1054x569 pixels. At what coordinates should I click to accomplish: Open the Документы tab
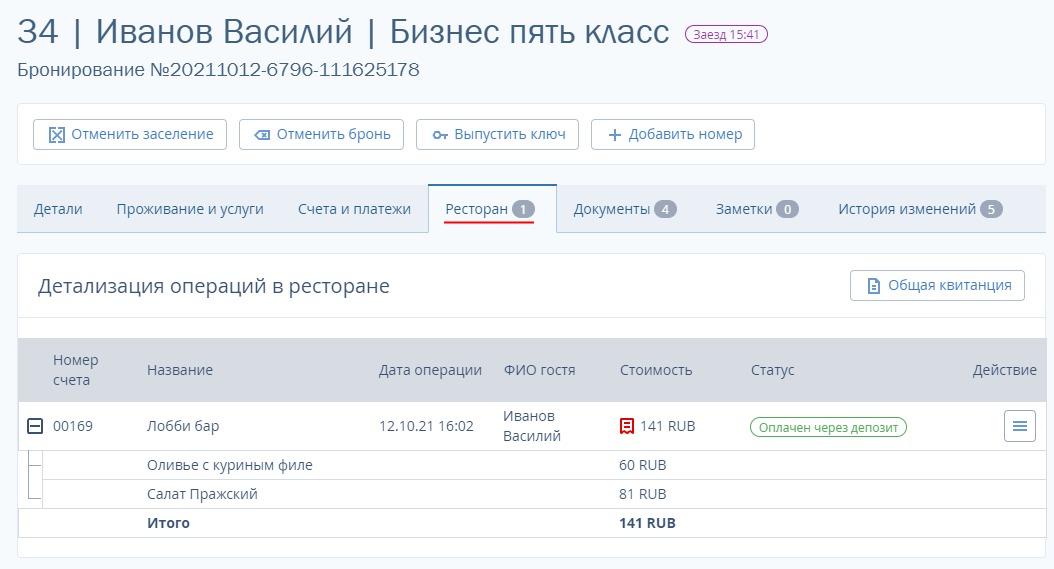point(624,209)
